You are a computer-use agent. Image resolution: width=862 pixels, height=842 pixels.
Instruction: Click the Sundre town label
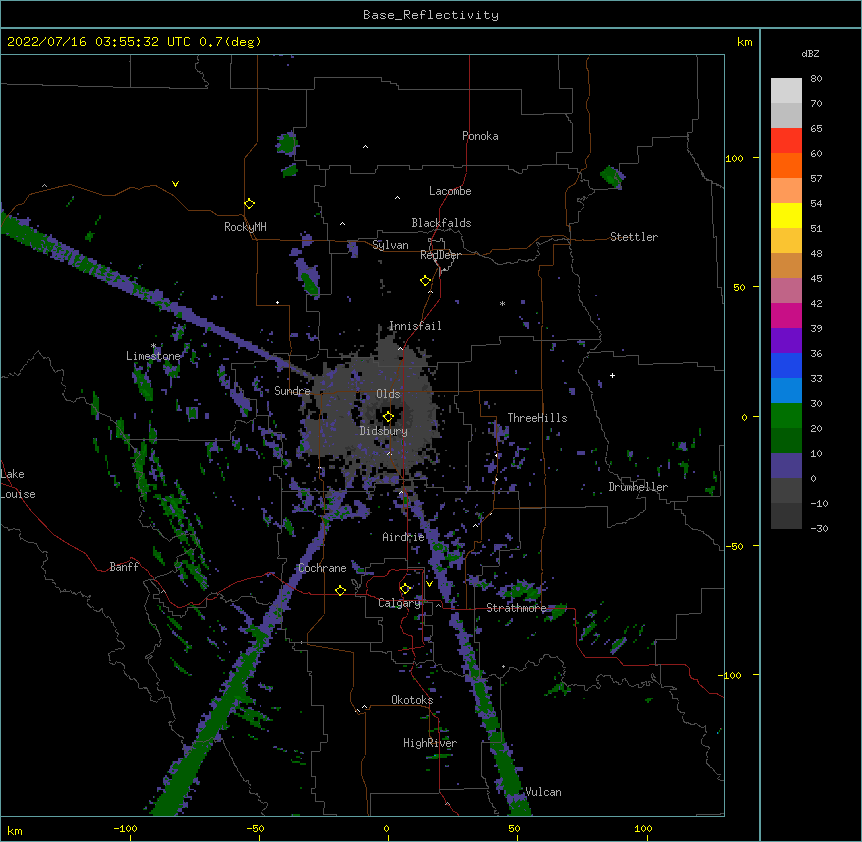(292, 391)
